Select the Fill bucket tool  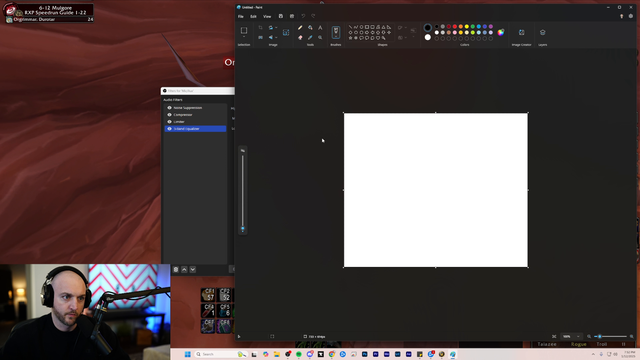(x=310, y=27)
